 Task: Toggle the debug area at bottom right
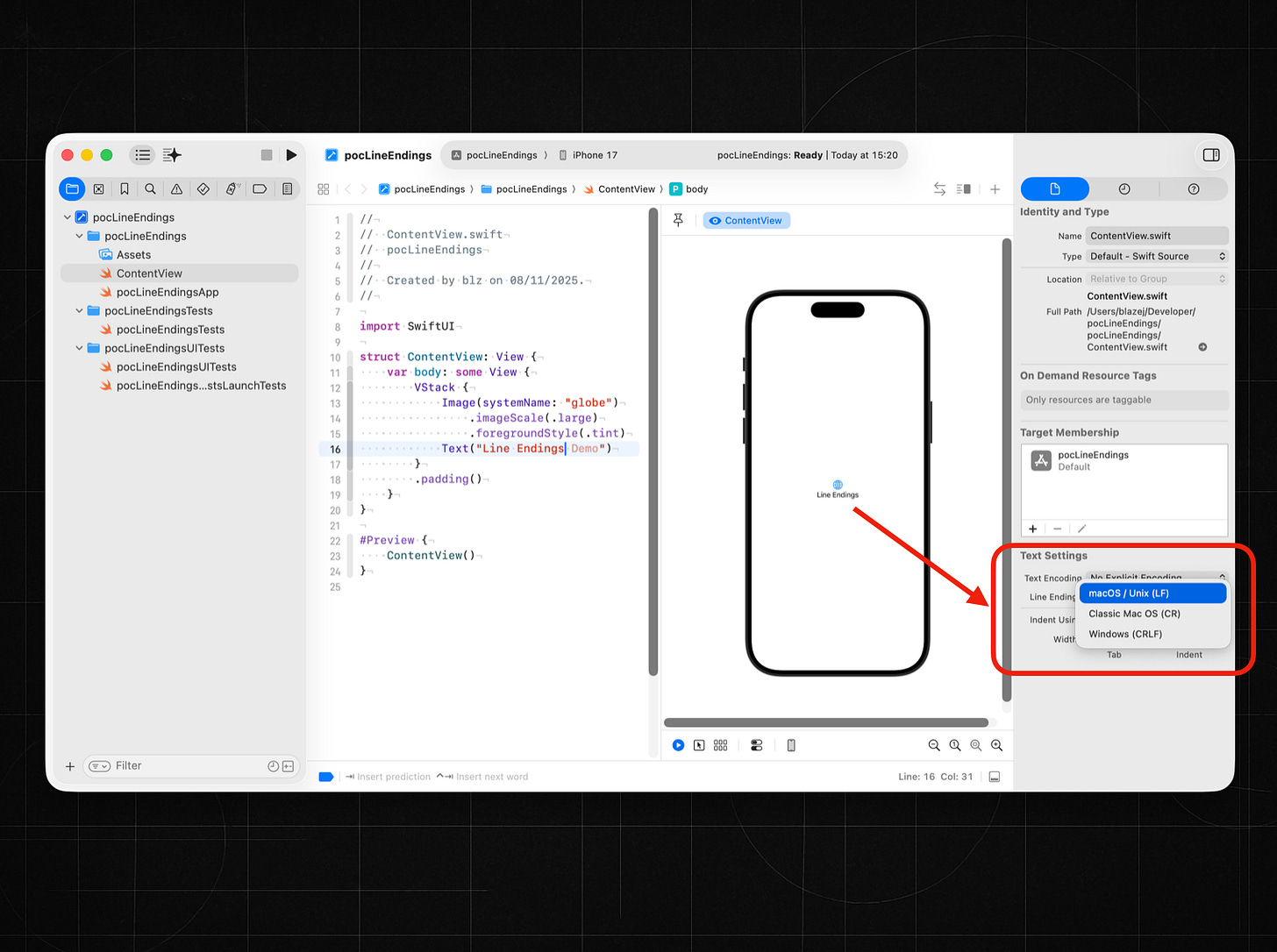click(x=995, y=777)
